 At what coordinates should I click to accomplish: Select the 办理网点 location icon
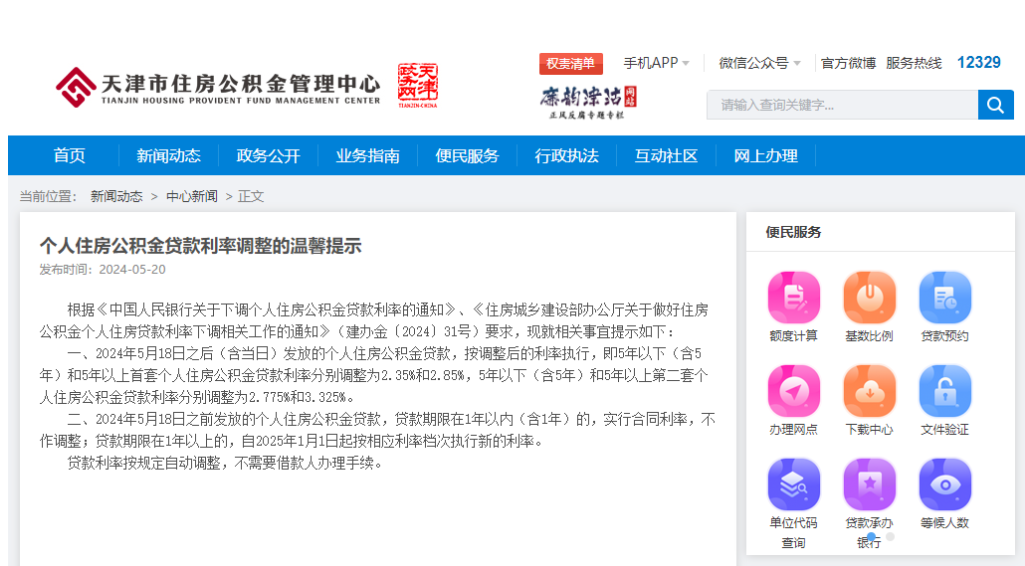coord(794,391)
